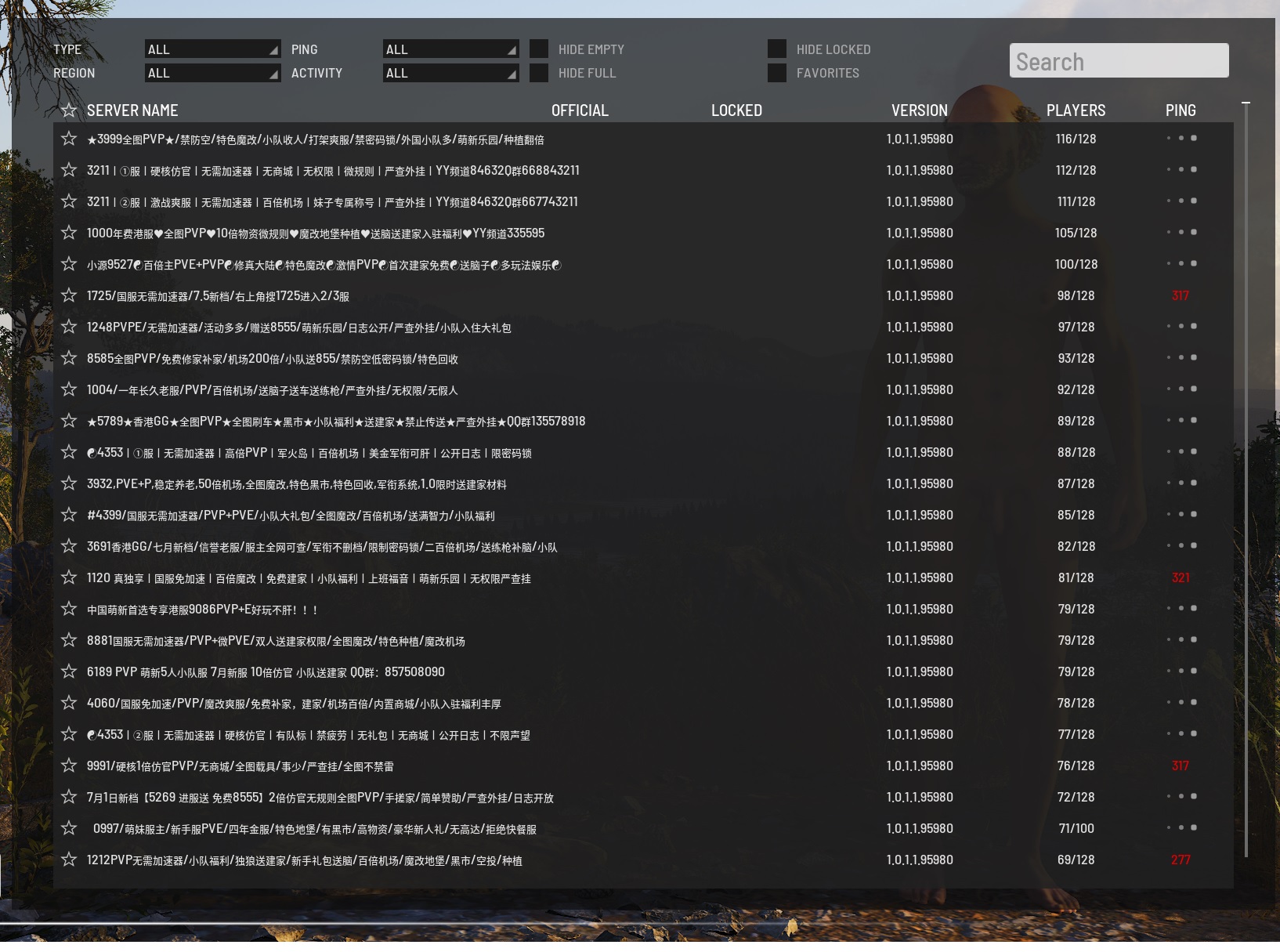
Task: Favorite the 3211 ②服 激战爽服 server star
Action: pyautogui.click(x=69, y=201)
